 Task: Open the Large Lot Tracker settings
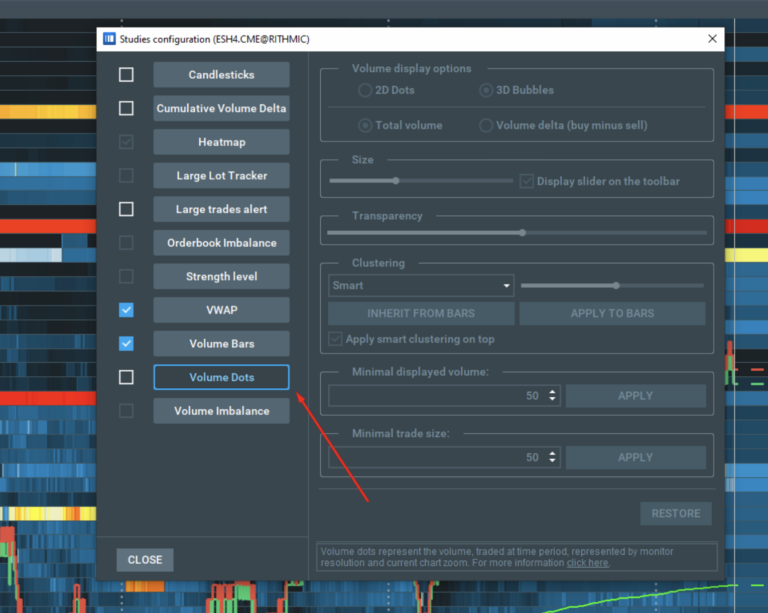(221, 176)
